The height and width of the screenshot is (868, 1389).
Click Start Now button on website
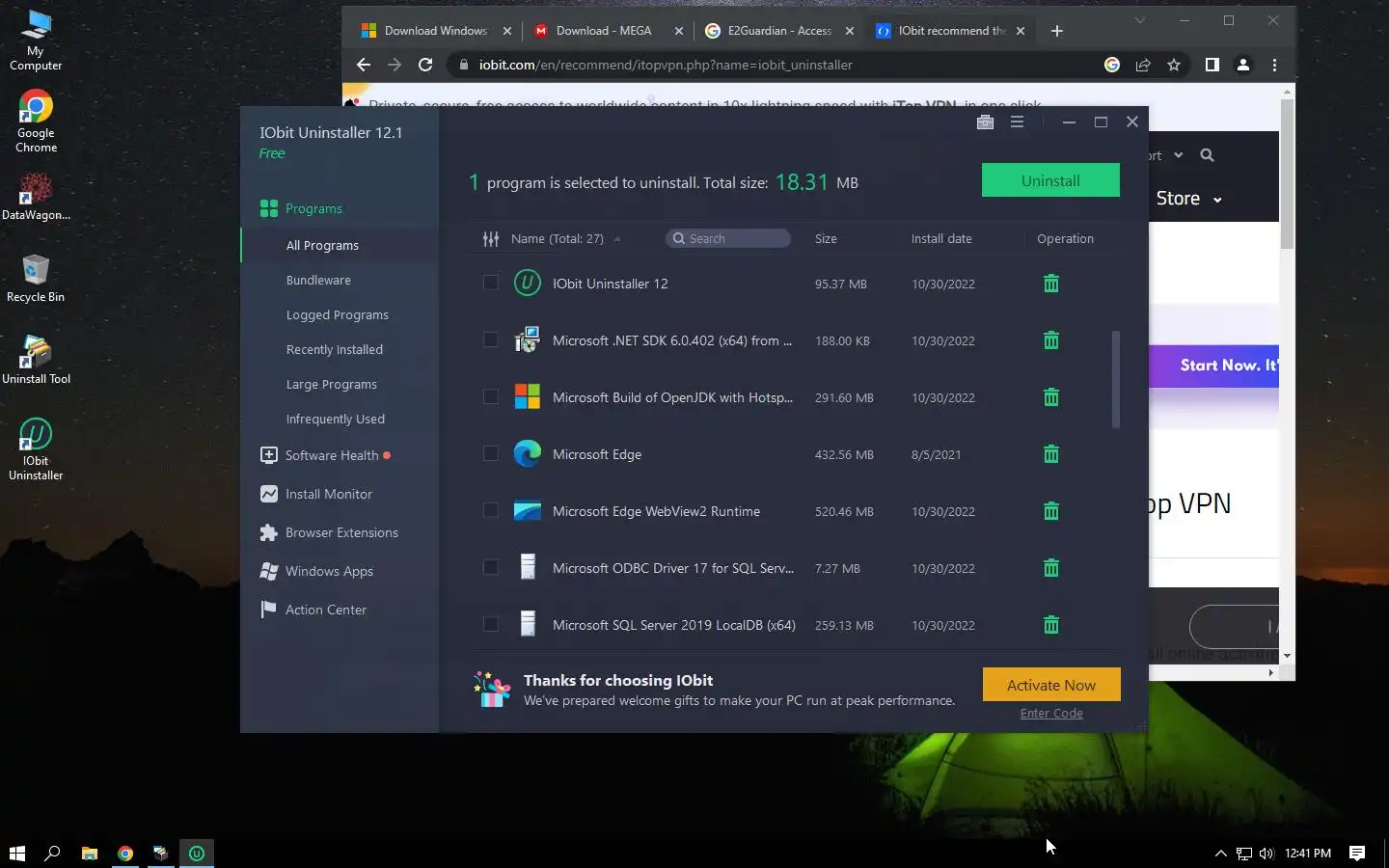click(x=1214, y=366)
